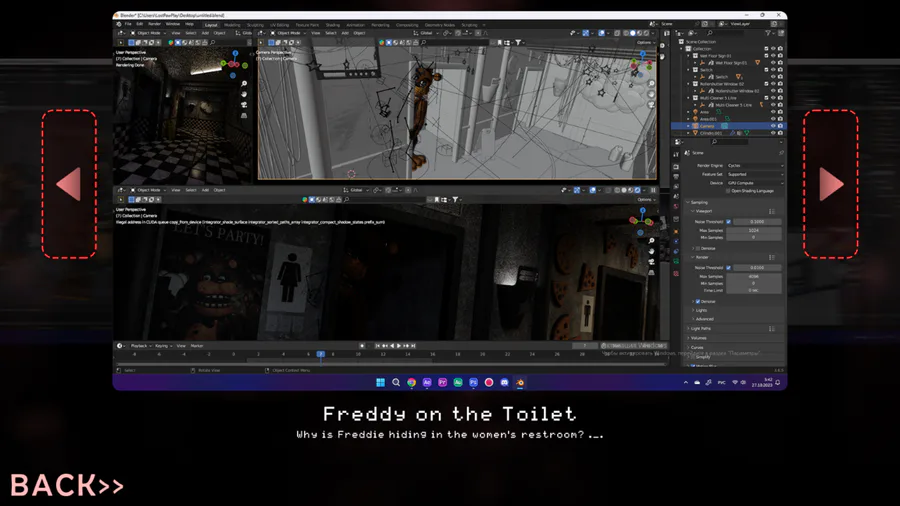Collapse the Wet Floor Sign 01 collection
The image size is (900, 506).
[x=689, y=56]
